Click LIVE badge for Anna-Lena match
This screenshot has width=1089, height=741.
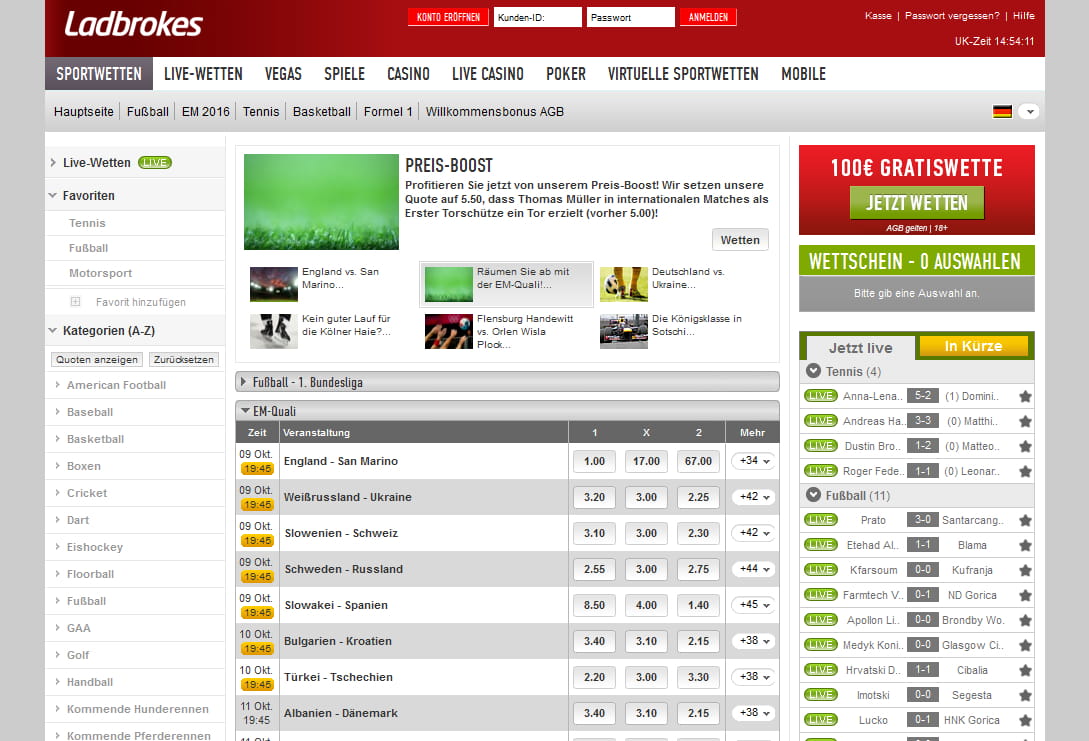pyautogui.click(x=820, y=396)
